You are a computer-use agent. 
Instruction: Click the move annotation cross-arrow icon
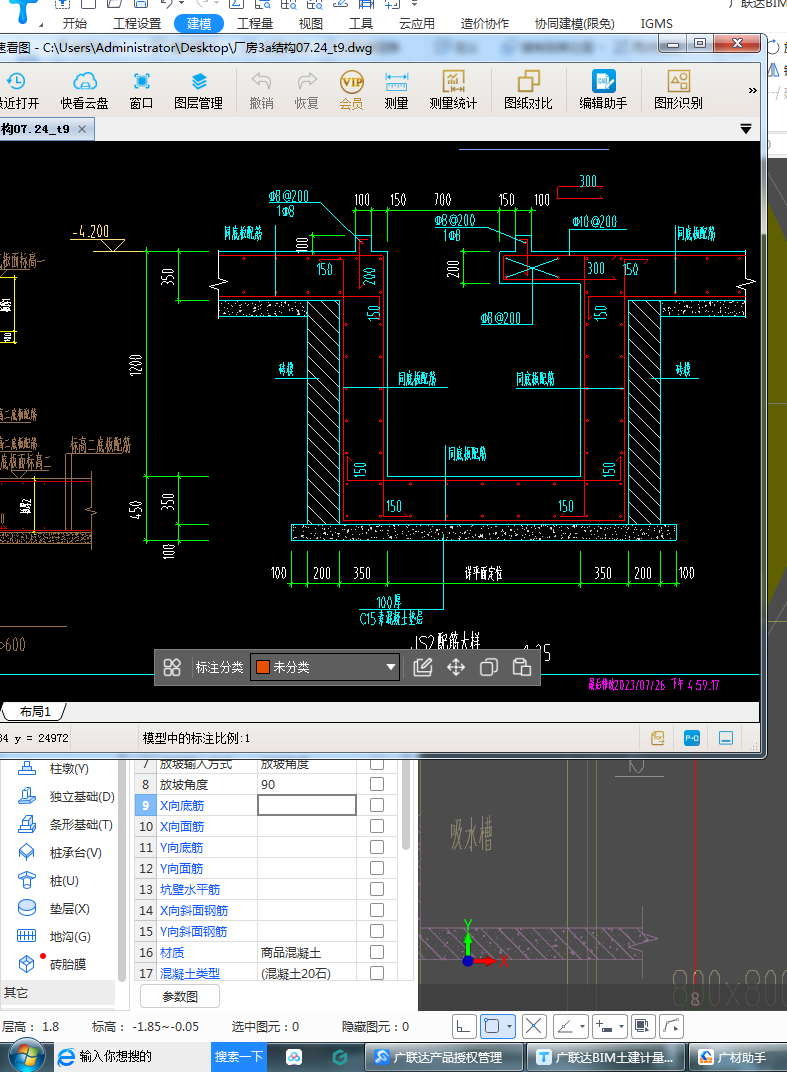tap(456, 667)
